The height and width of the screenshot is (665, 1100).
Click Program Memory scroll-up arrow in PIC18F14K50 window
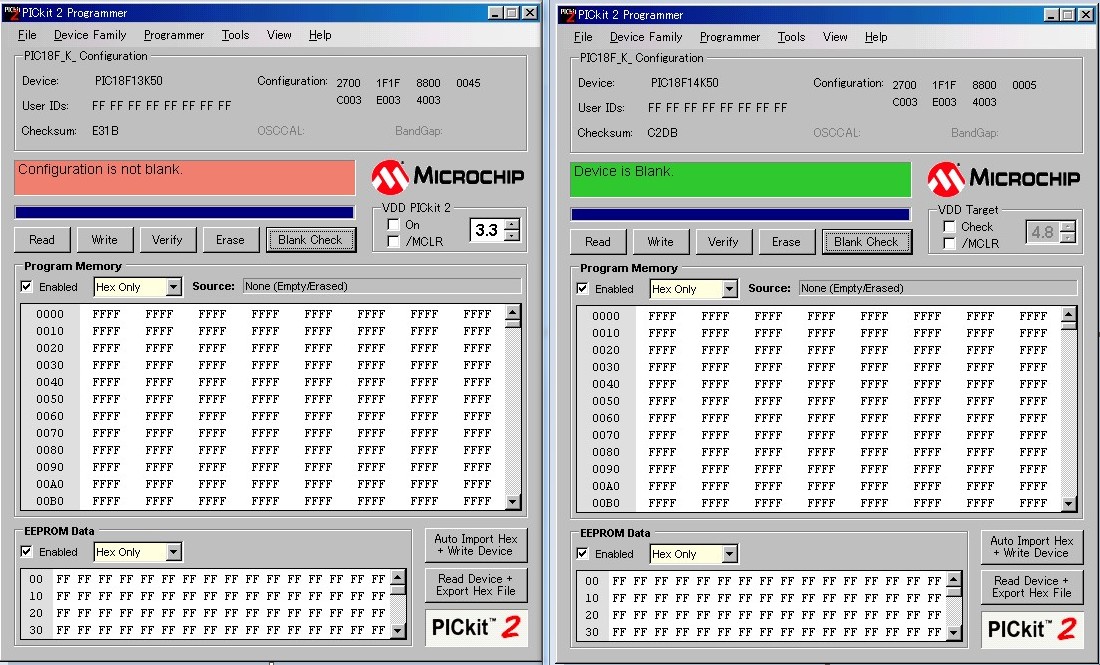pos(1069,315)
